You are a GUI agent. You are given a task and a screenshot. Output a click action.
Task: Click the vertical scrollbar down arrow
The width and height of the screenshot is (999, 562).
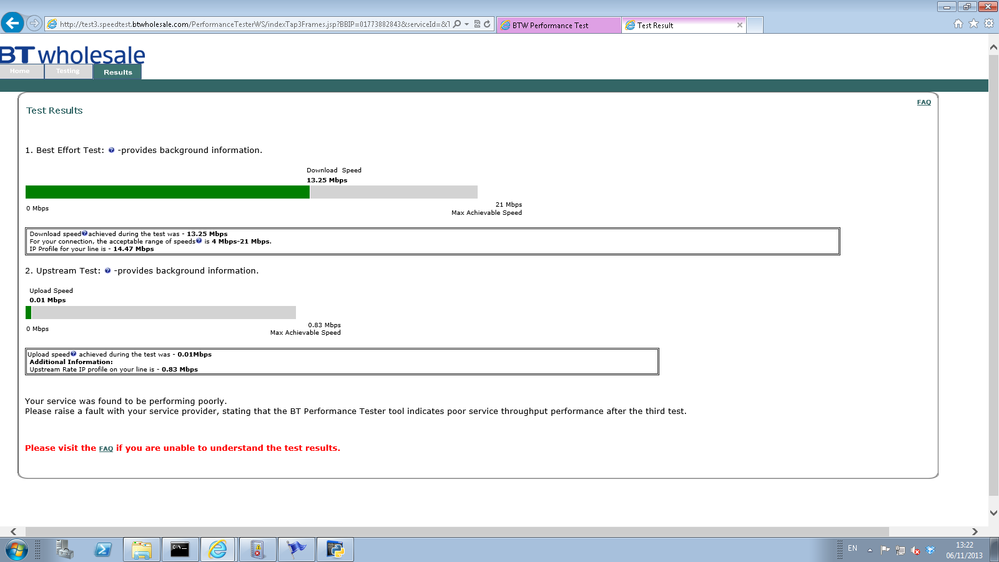[993, 513]
